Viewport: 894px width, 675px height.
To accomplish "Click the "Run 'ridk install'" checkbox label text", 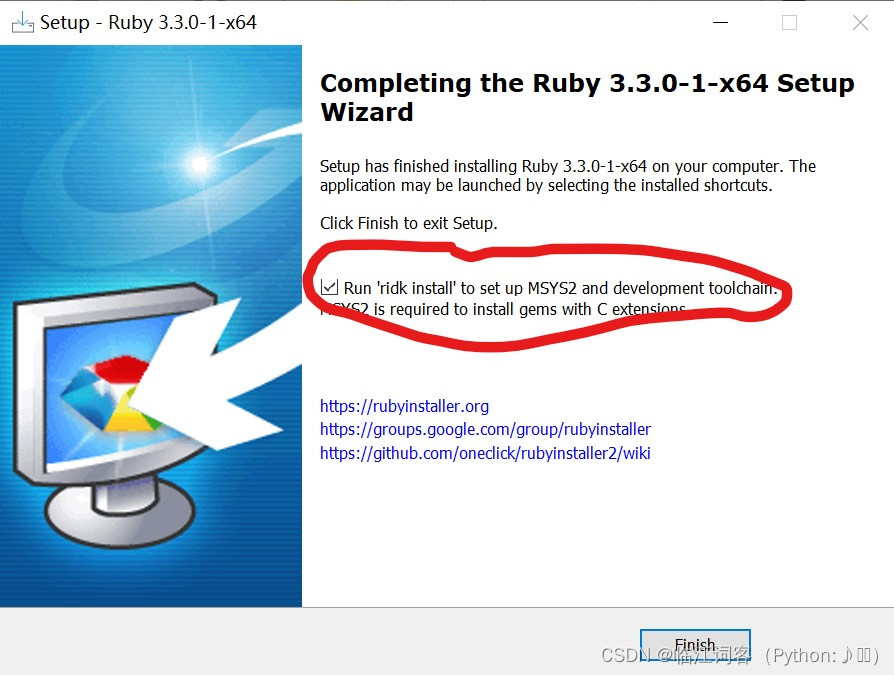I will (x=560, y=288).
